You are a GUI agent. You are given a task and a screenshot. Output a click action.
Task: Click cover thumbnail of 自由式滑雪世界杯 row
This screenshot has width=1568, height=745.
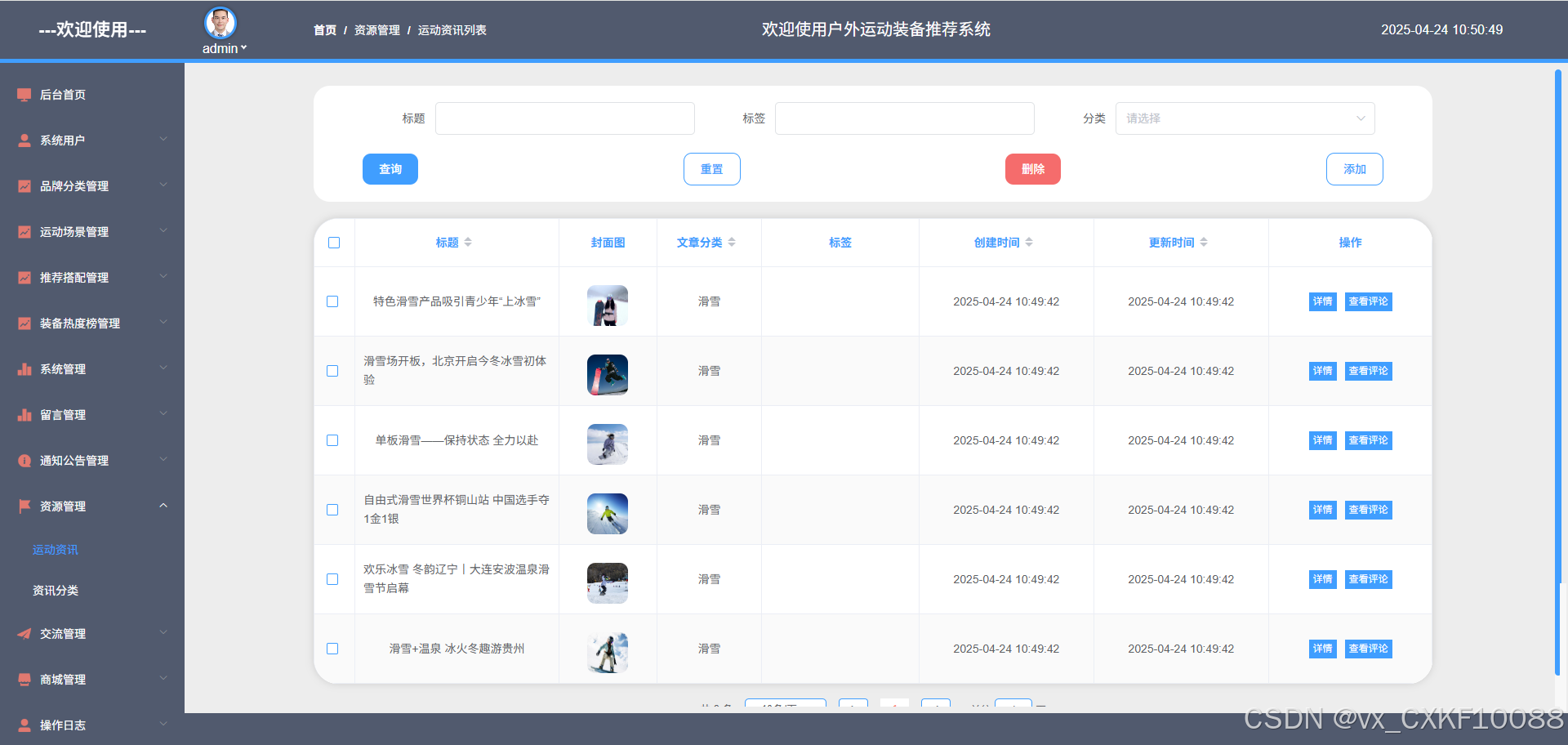click(x=608, y=514)
